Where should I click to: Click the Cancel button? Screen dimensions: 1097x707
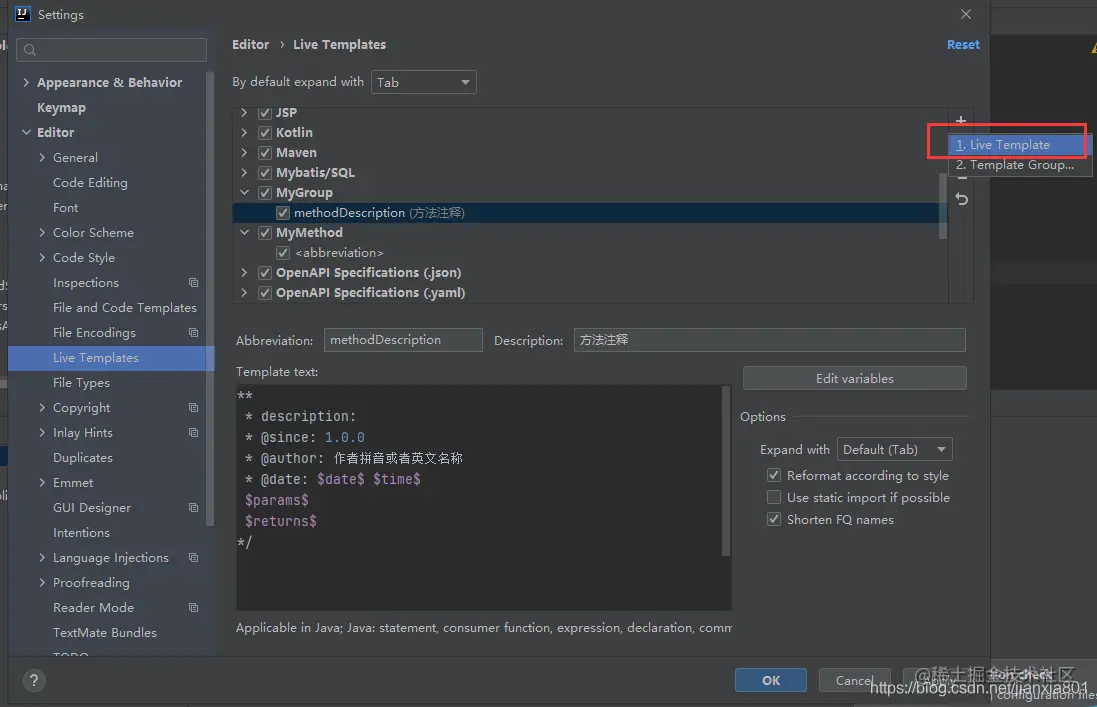coord(854,680)
